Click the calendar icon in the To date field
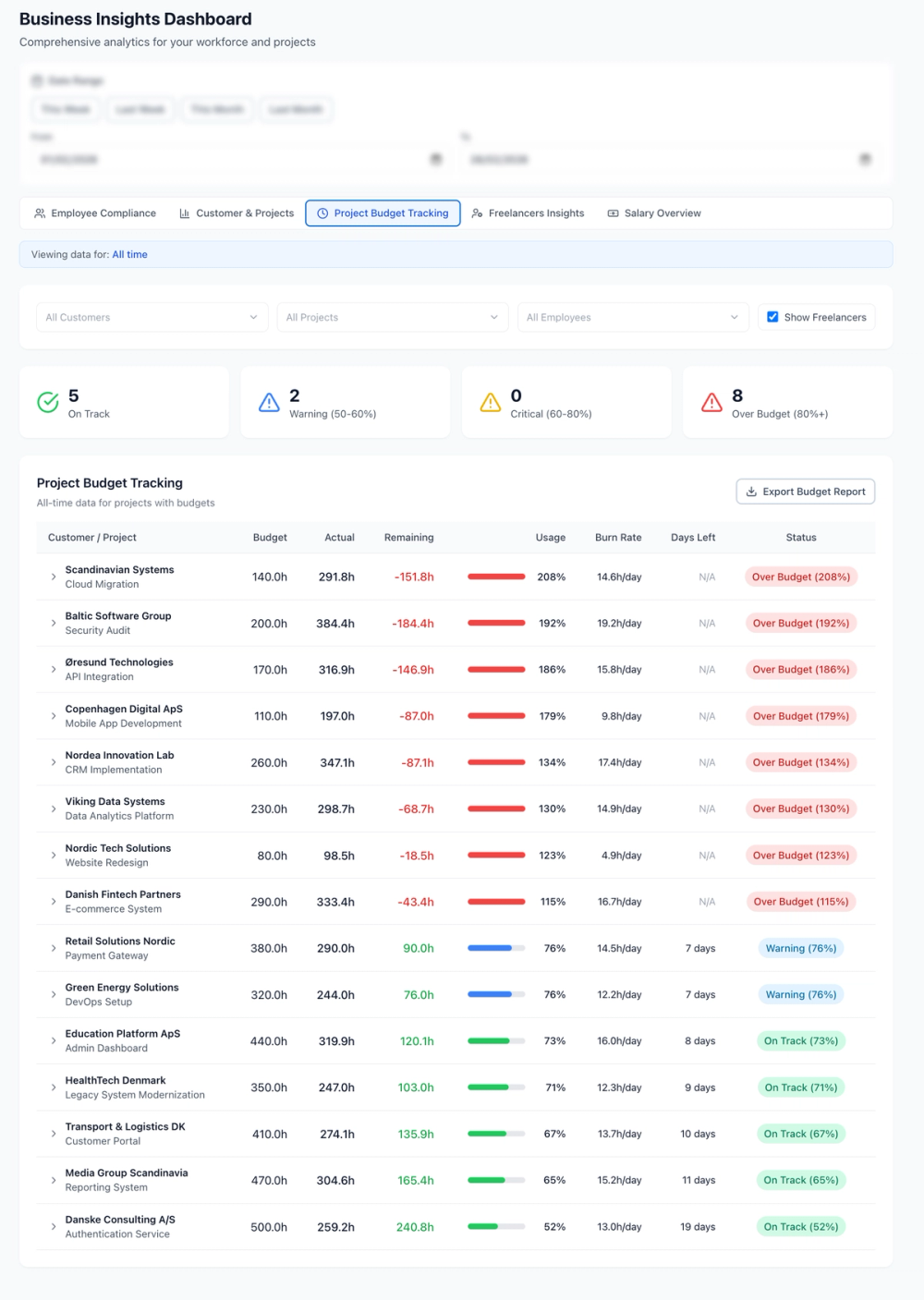This screenshot has width=924, height=1300. pyautogui.click(x=865, y=159)
